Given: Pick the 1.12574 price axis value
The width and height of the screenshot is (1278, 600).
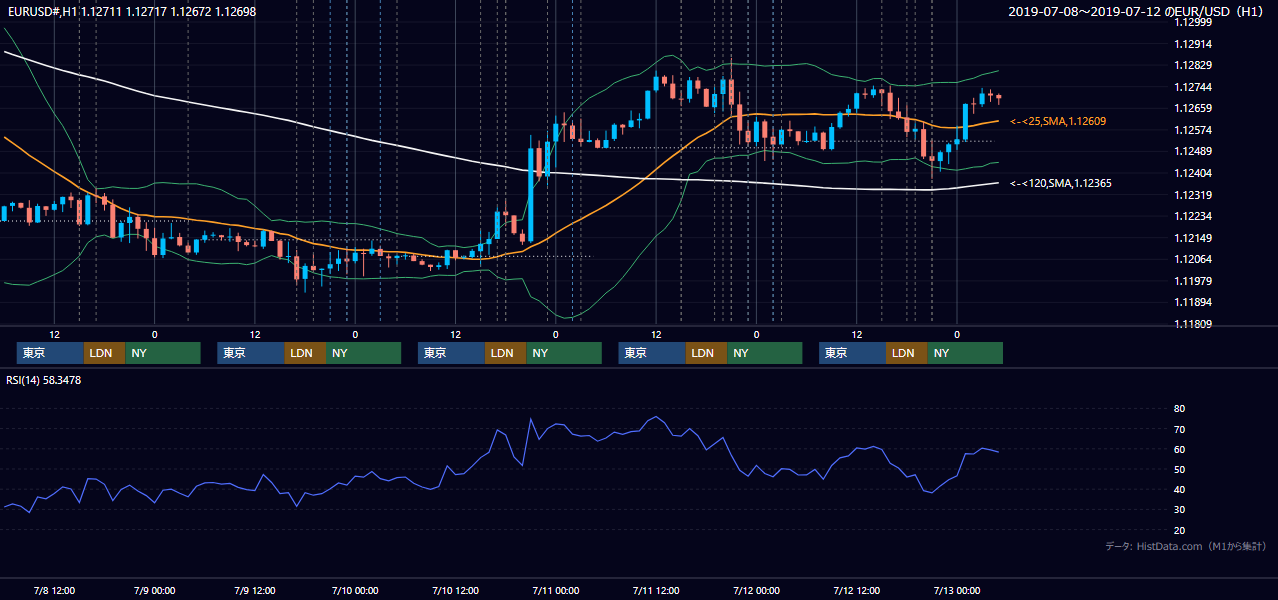Looking at the screenshot, I should click(x=1191, y=130).
